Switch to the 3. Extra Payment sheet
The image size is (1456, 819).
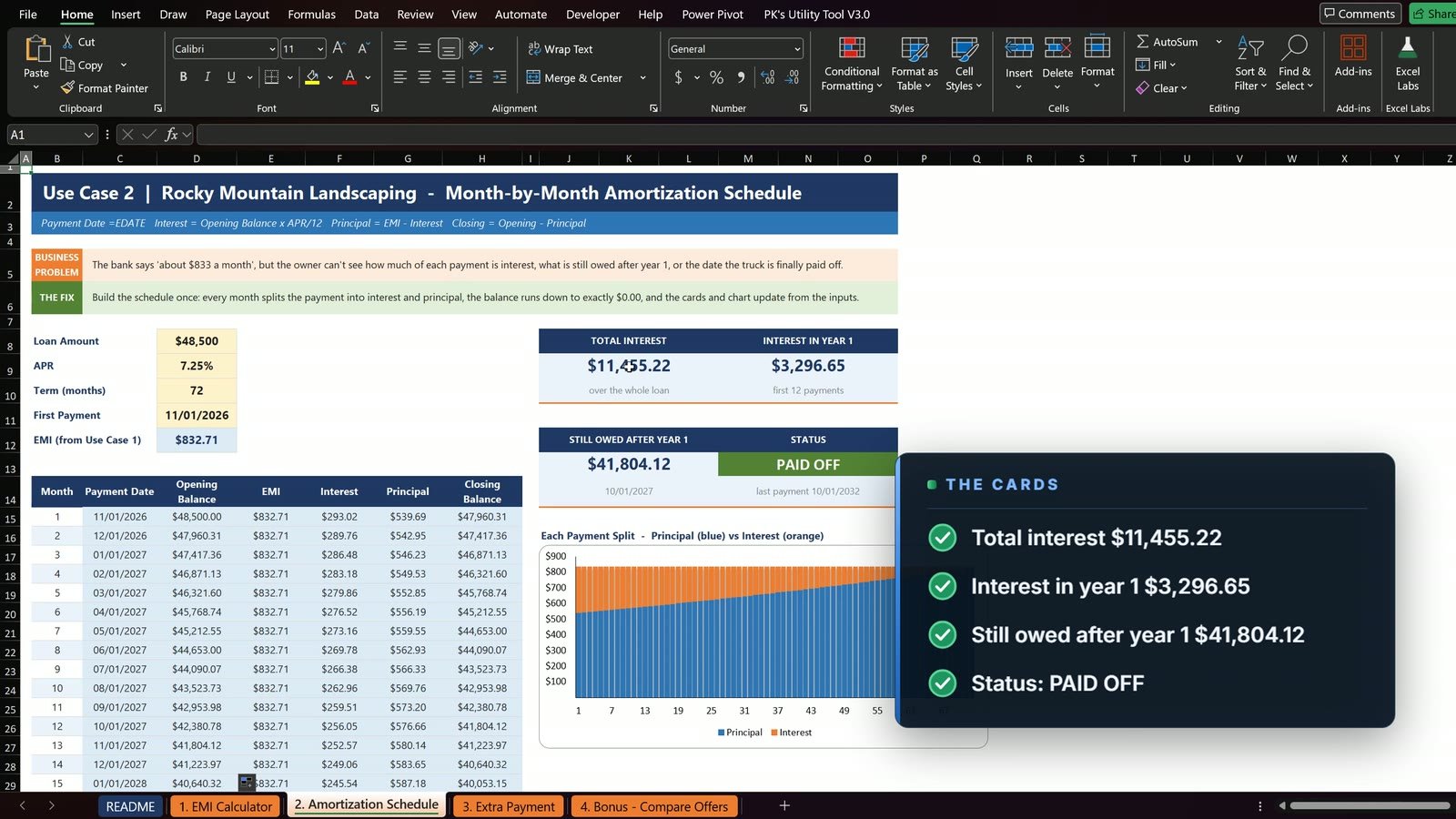[x=508, y=806]
